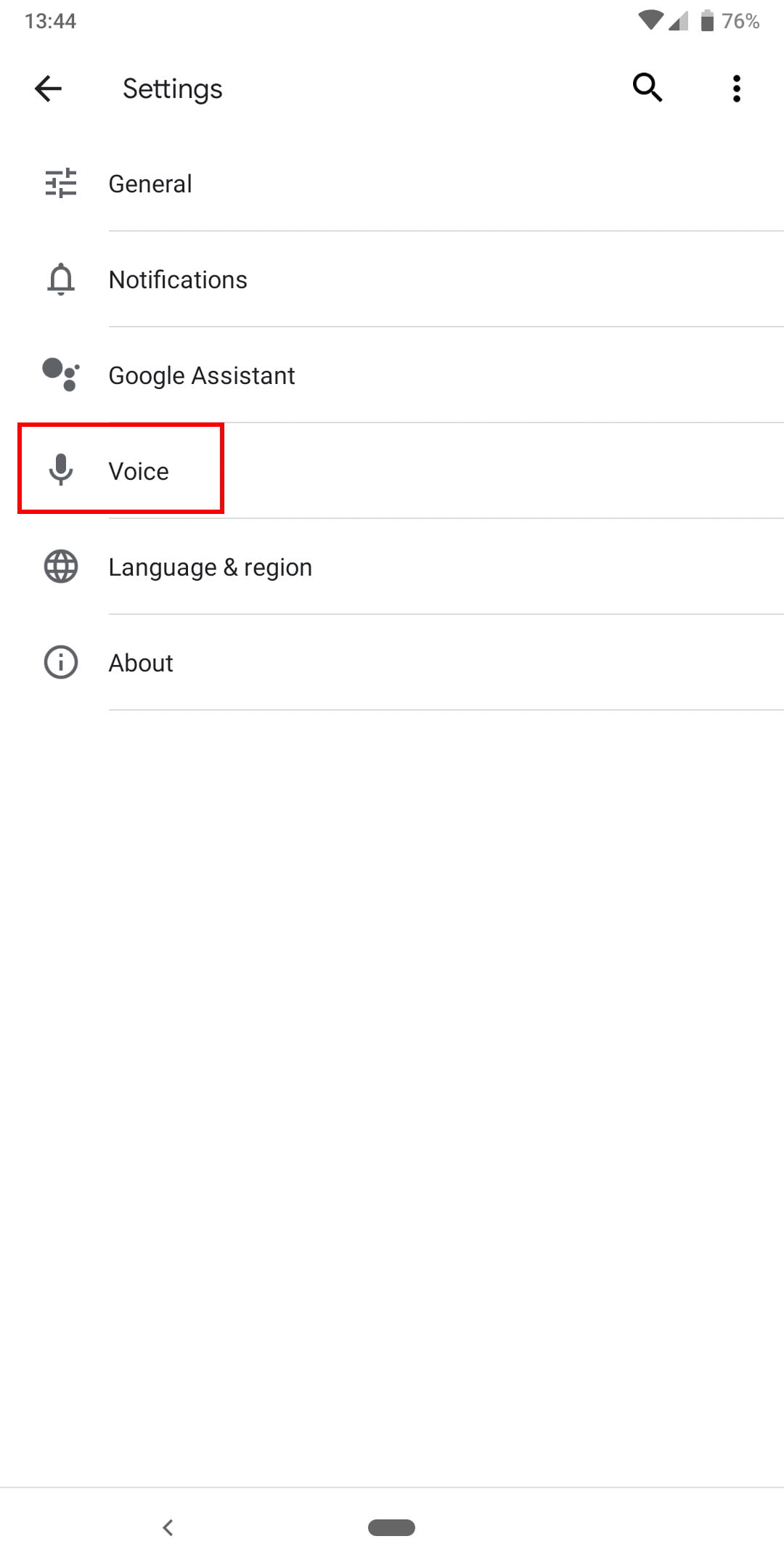Tap the Notifications bell icon
Screen dimensions: 784x1568
point(61,279)
